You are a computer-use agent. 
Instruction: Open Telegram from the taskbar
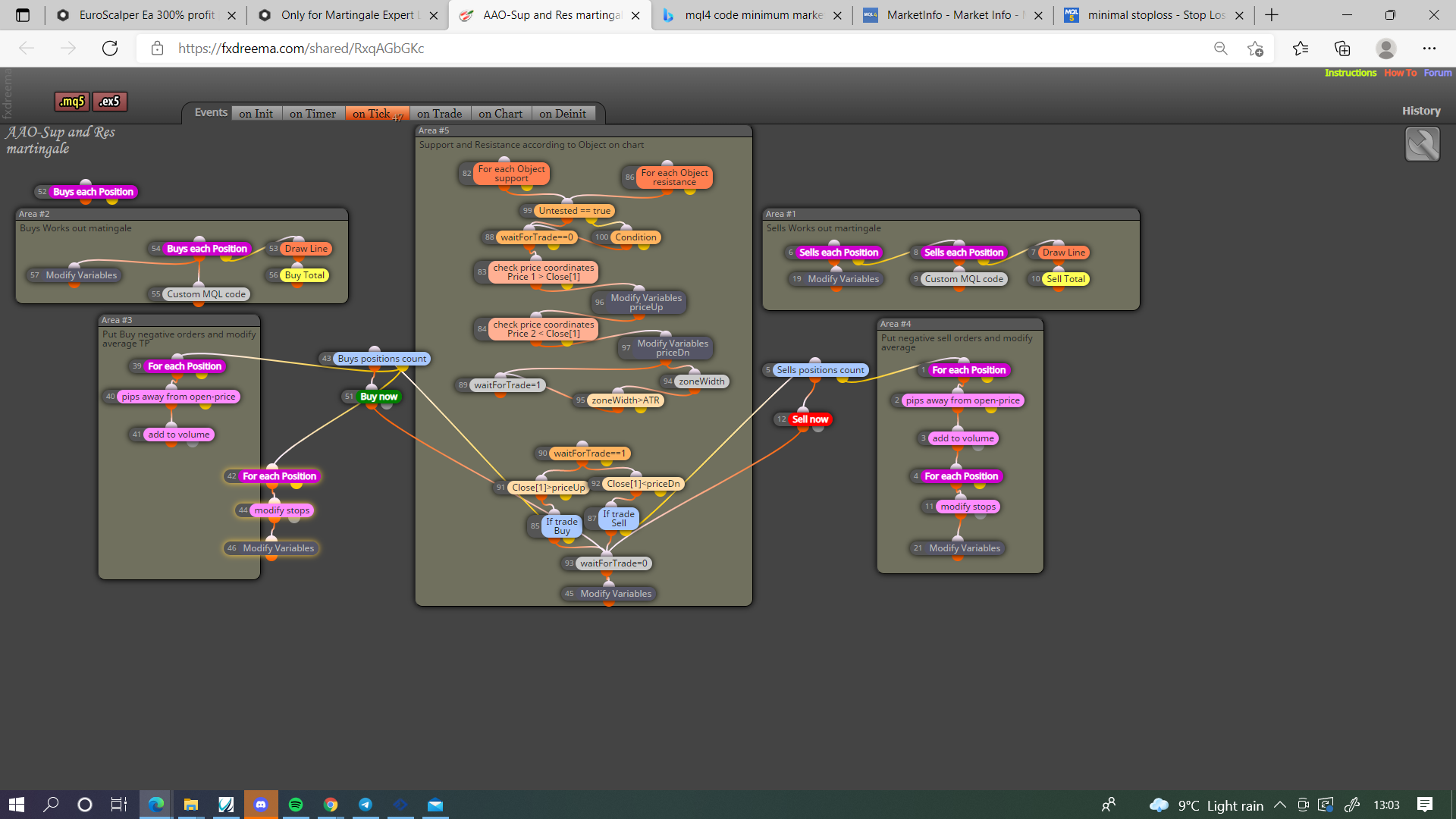tap(366, 805)
